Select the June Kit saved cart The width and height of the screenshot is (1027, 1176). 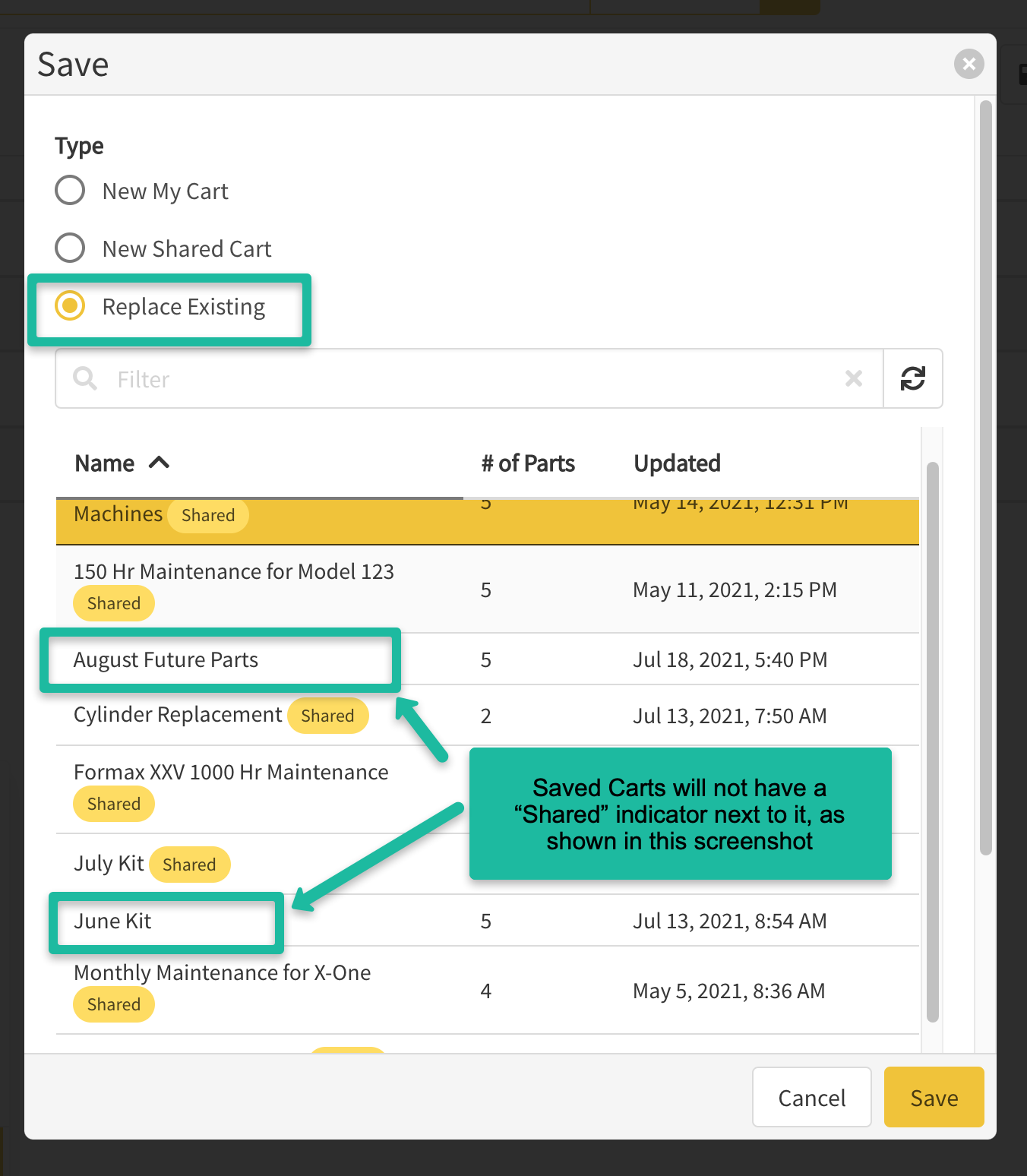click(x=112, y=922)
